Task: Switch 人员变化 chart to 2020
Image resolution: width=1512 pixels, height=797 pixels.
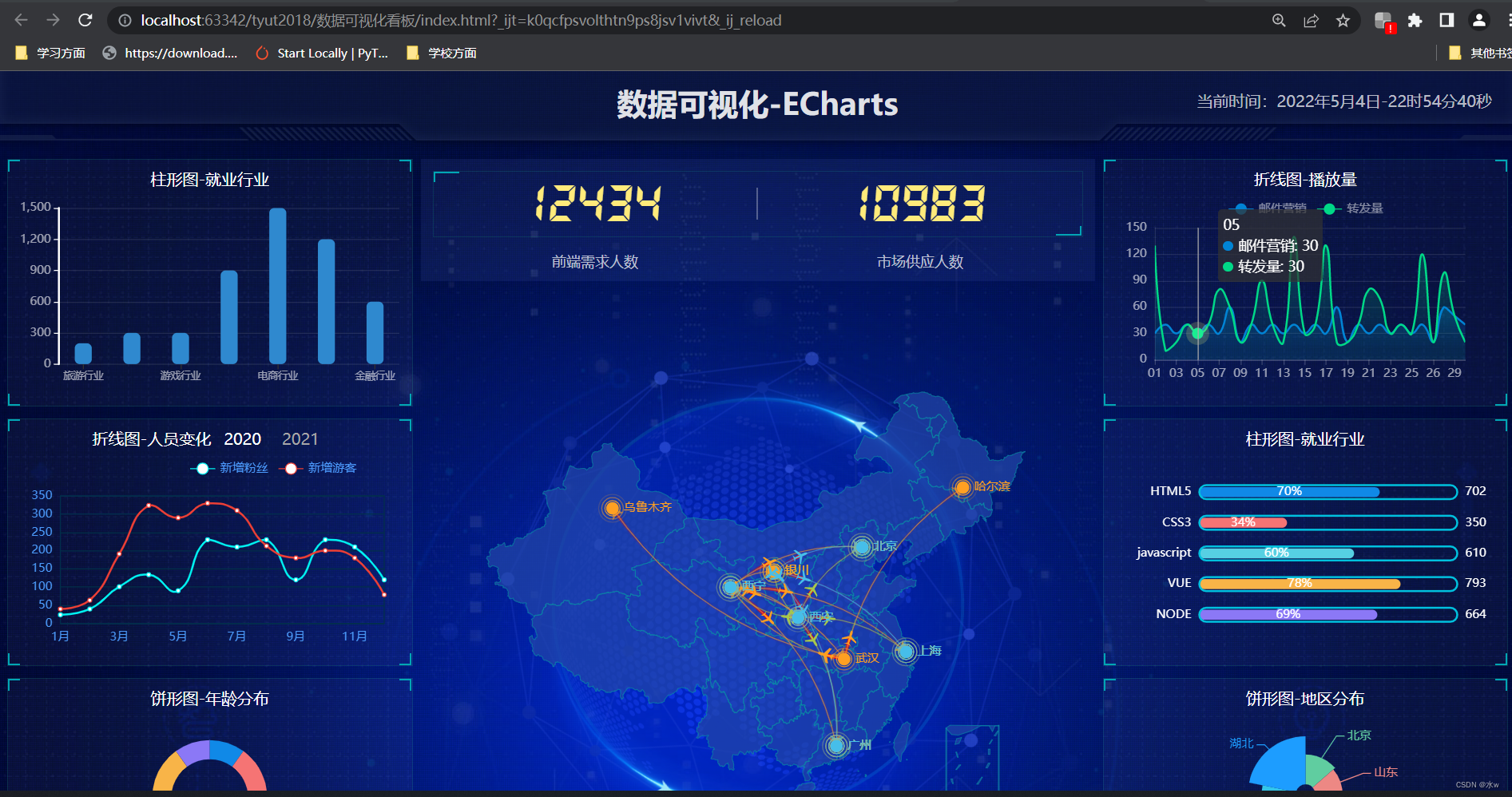Action: coord(243,439)
